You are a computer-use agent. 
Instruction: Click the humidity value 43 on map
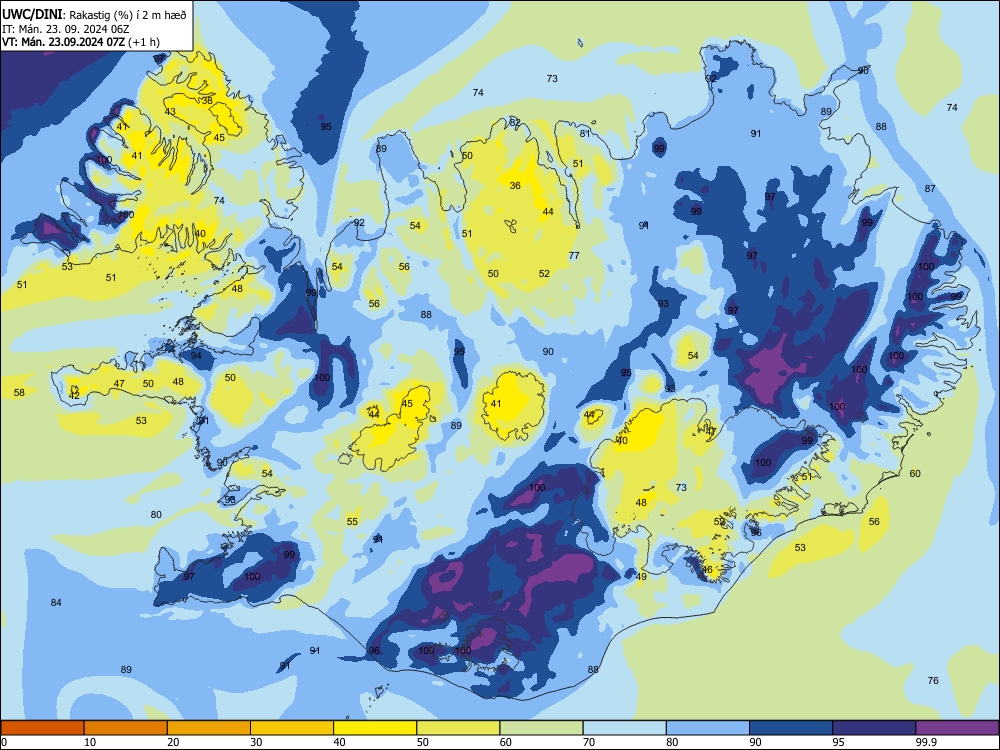170,112
